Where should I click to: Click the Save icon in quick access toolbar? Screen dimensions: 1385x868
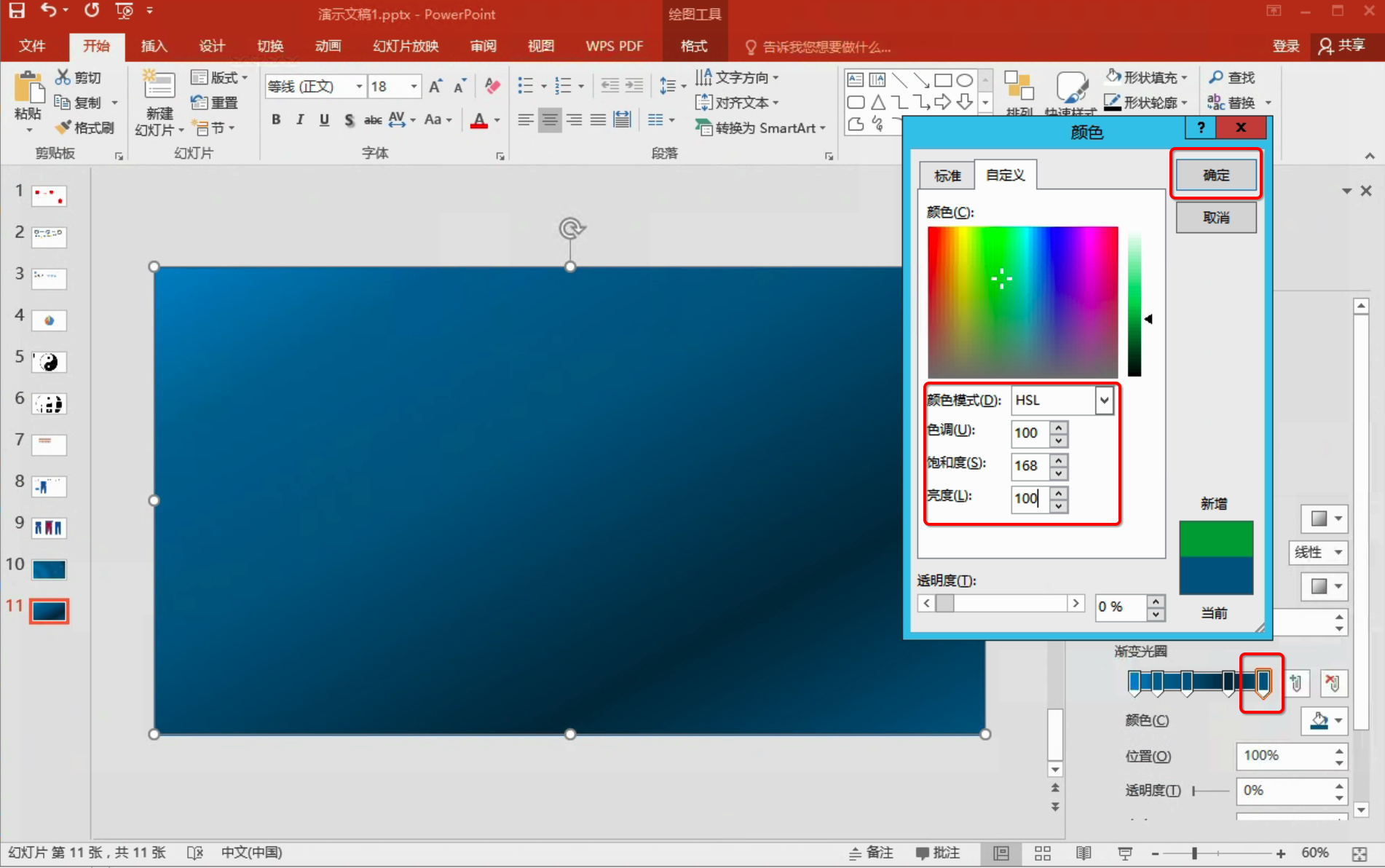16,10
